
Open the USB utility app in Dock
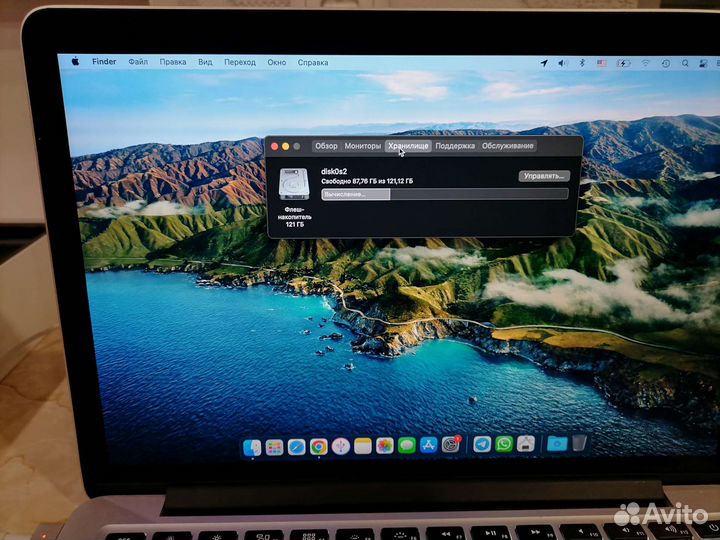pos(340,446)
